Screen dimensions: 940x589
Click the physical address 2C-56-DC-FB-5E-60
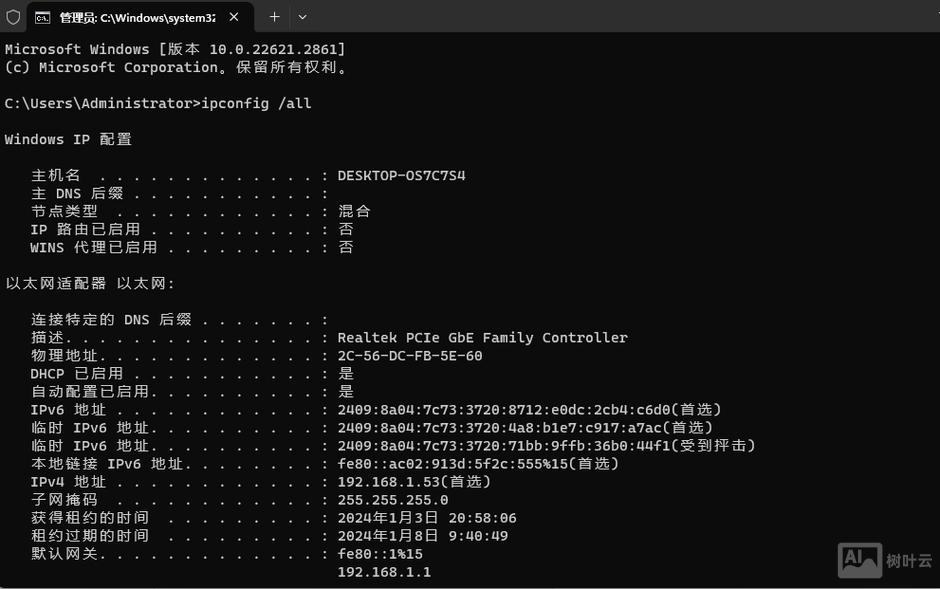[x=410, y=355]
